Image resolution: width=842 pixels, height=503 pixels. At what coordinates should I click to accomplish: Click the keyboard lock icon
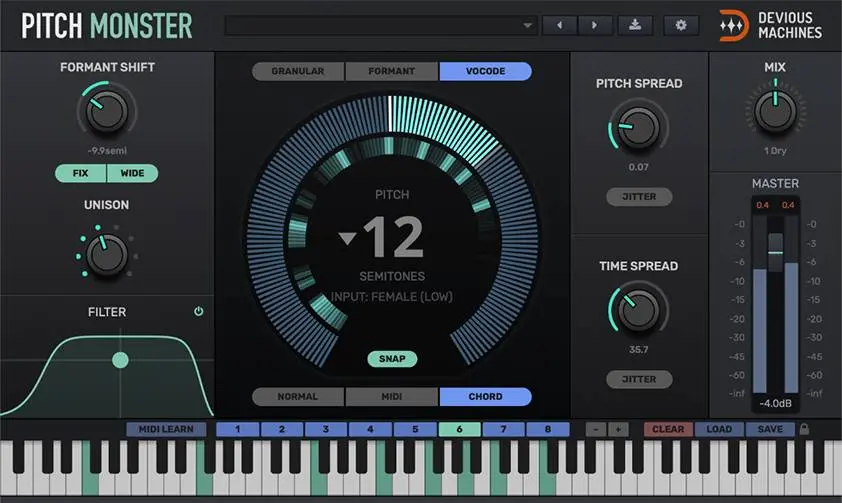pyautogui.click(x=804, y=429)
